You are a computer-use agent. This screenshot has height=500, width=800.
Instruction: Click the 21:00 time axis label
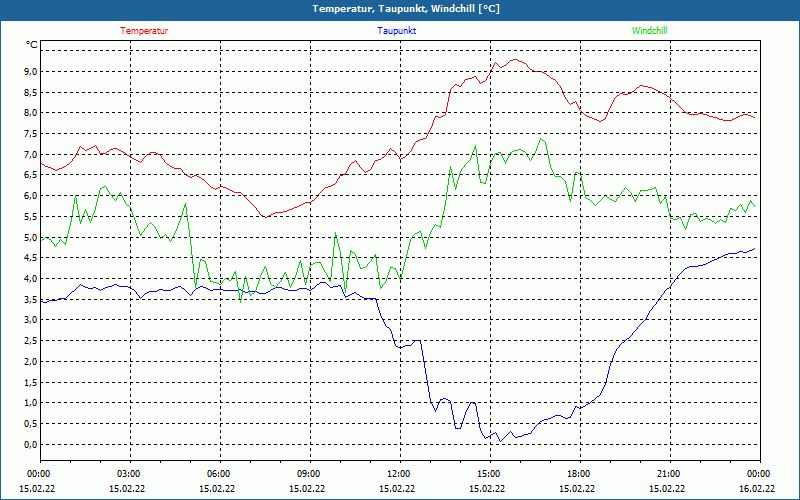point(669,474)
